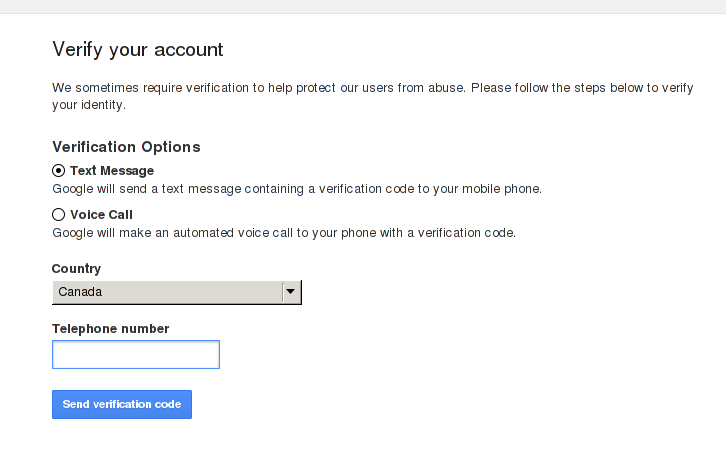Focus the Telephone number input field
This screenshot has height=475, width=726.
pos(136,355)
